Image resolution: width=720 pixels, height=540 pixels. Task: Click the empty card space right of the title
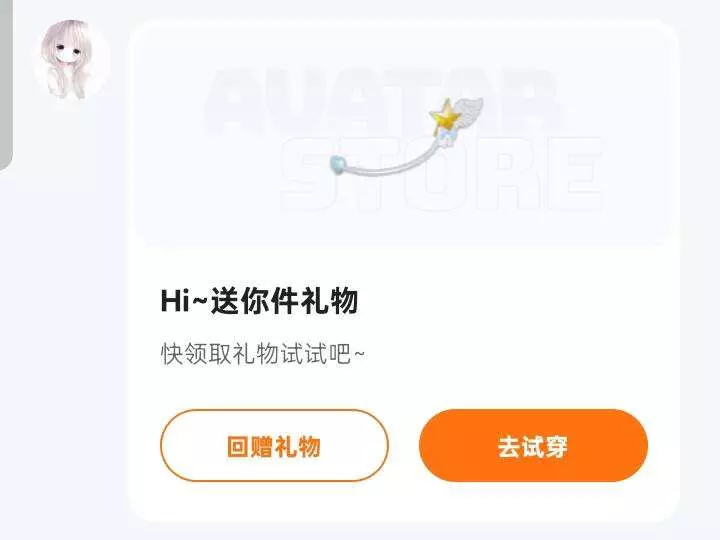click(514, 301)
